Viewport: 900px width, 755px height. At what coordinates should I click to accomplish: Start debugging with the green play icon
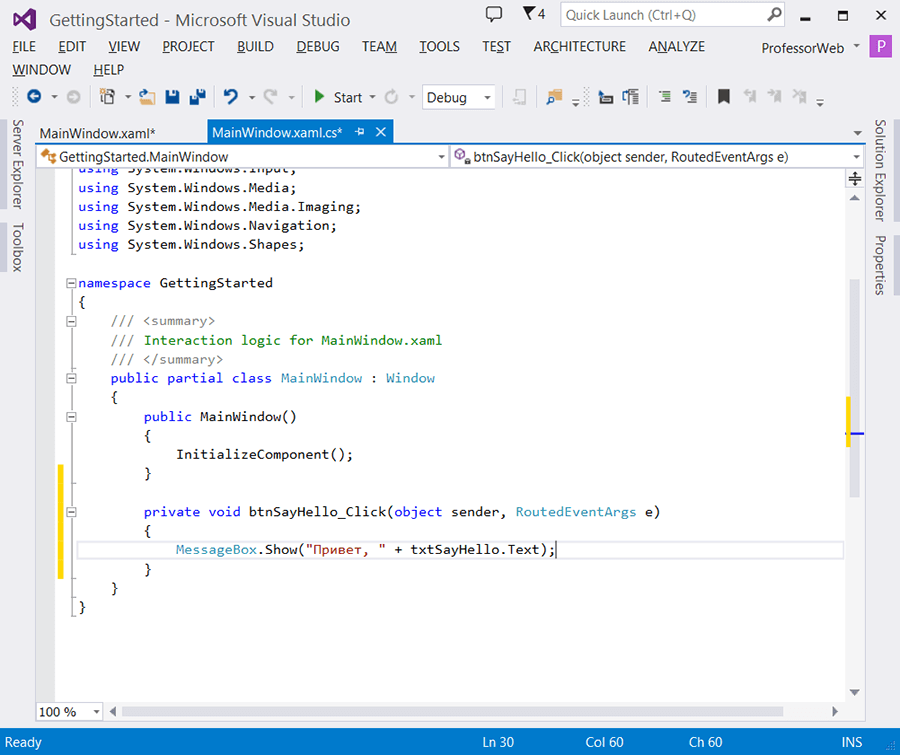pyautogui.click(x=319, y=97)
